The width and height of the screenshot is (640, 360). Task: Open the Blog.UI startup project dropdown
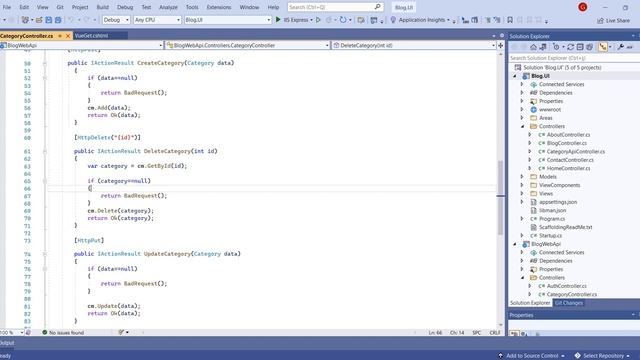pos(227,20)
